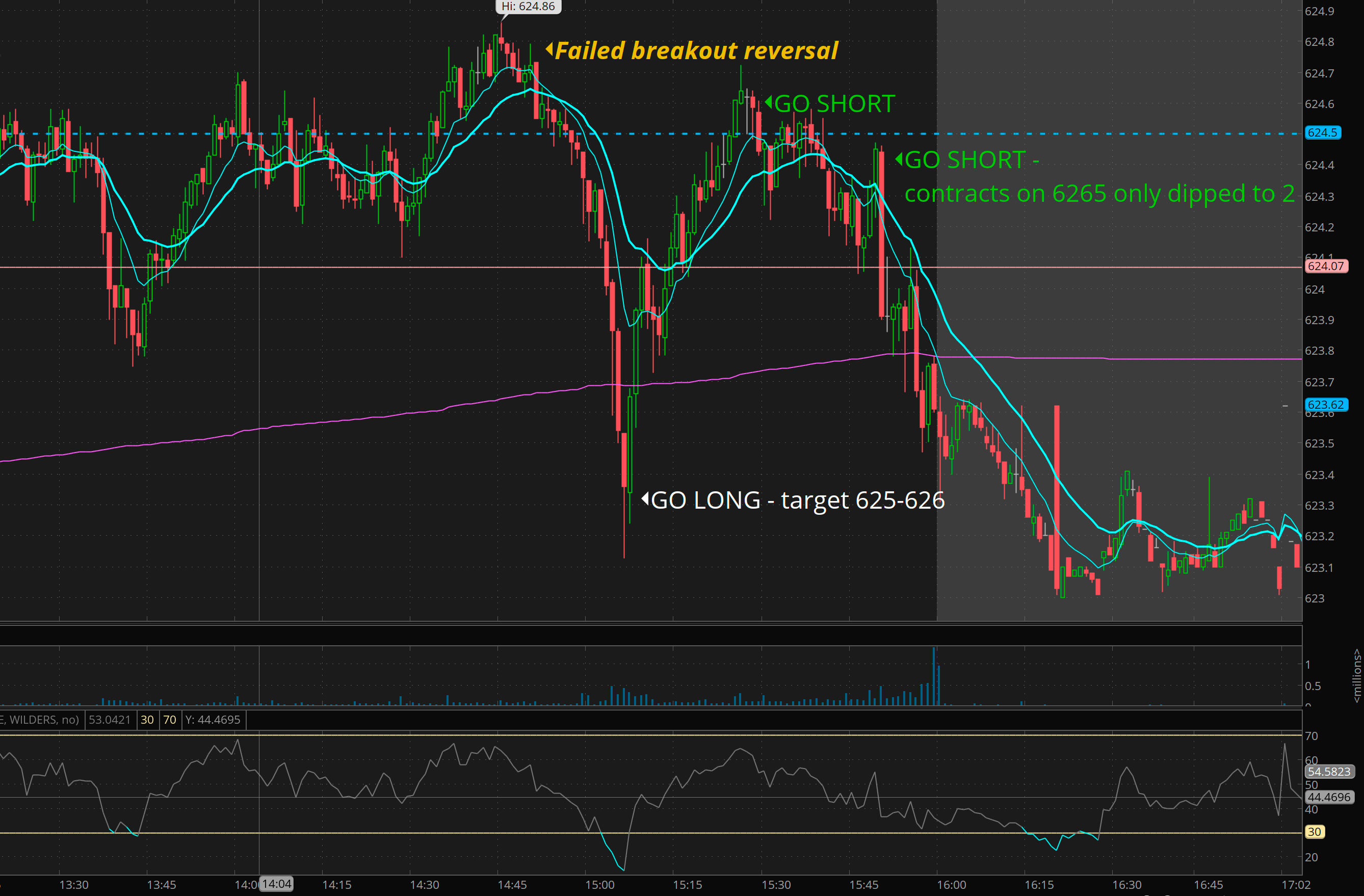Click the millions volume axis label
Image resolution: width=1364 pixels, height=896 pixels.
[x=1356, y=675]
